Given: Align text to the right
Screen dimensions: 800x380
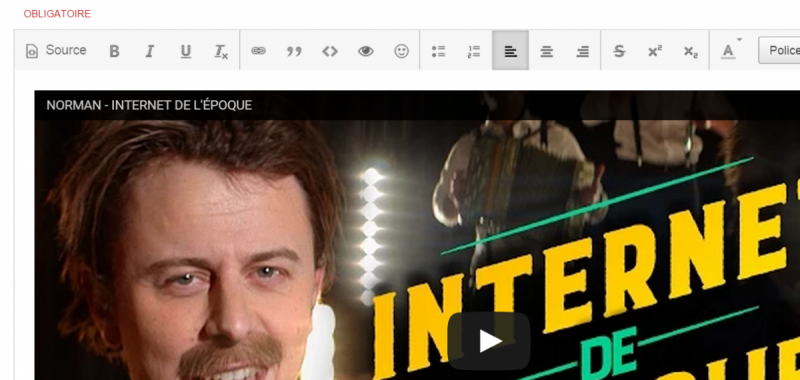Looking at the screenshot, I should (582, 50).
